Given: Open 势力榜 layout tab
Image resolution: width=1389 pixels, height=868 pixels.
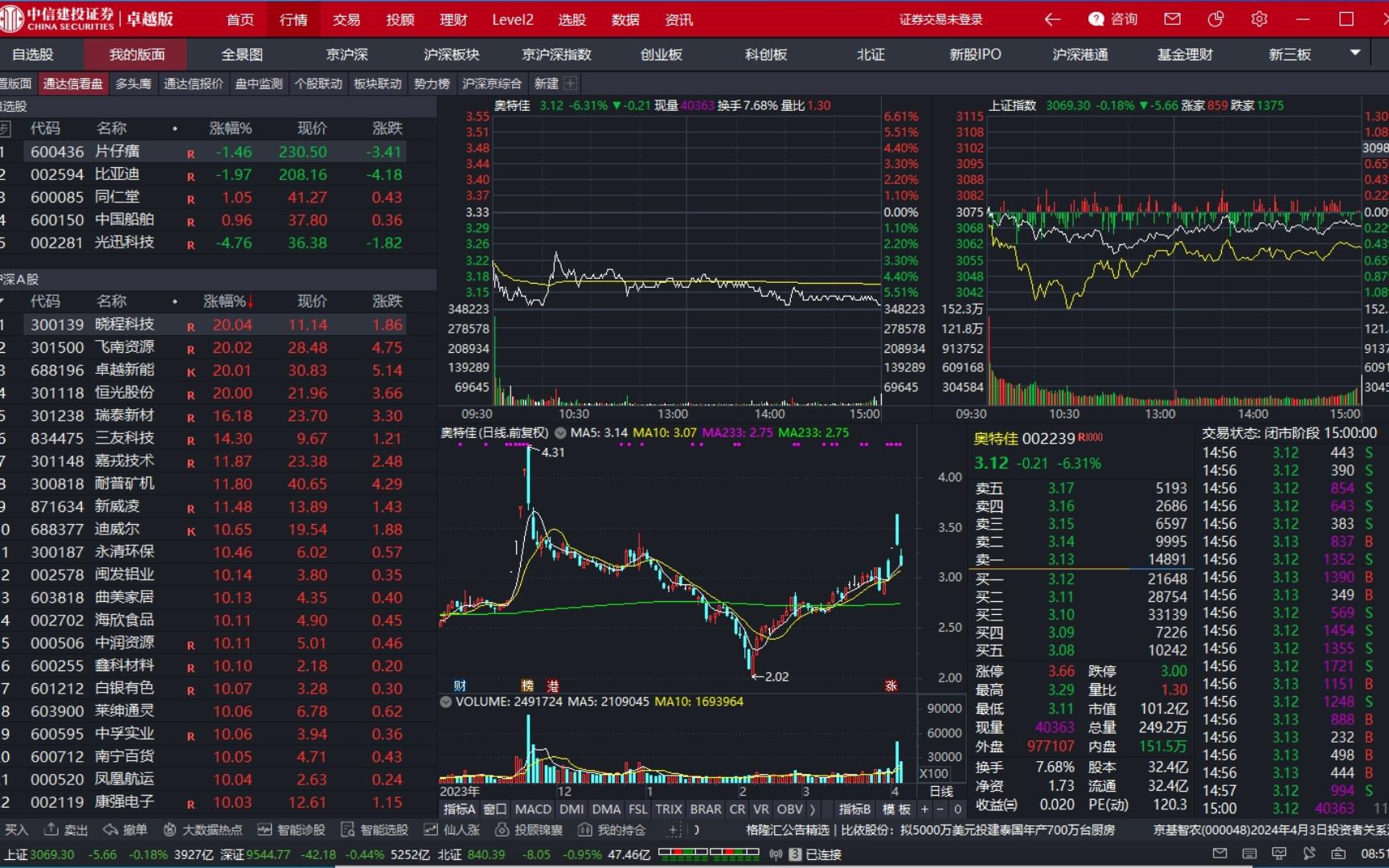Looking at the screenshot, I should 432,84.
